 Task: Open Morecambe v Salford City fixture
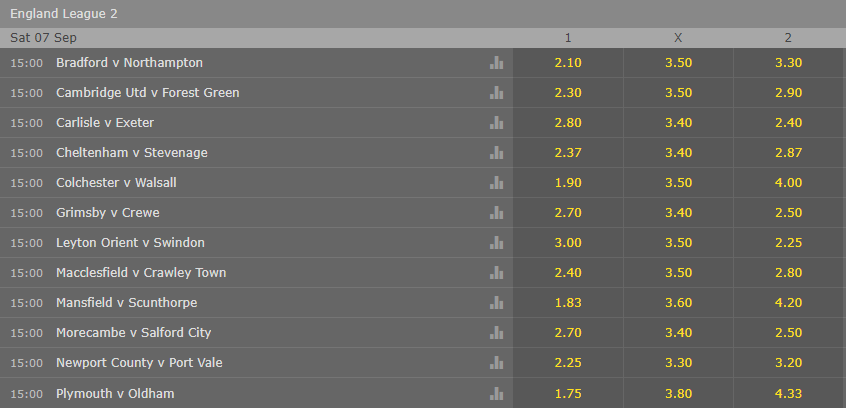click(x=133, y=332)
